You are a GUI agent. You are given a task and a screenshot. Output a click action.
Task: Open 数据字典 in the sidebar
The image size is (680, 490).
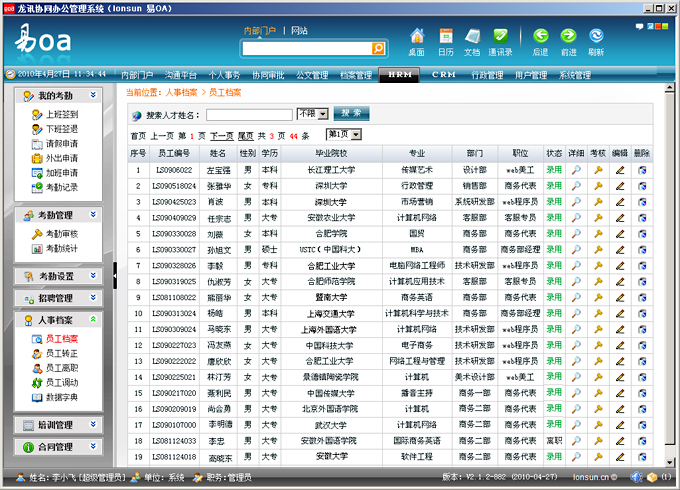(55, 397)
